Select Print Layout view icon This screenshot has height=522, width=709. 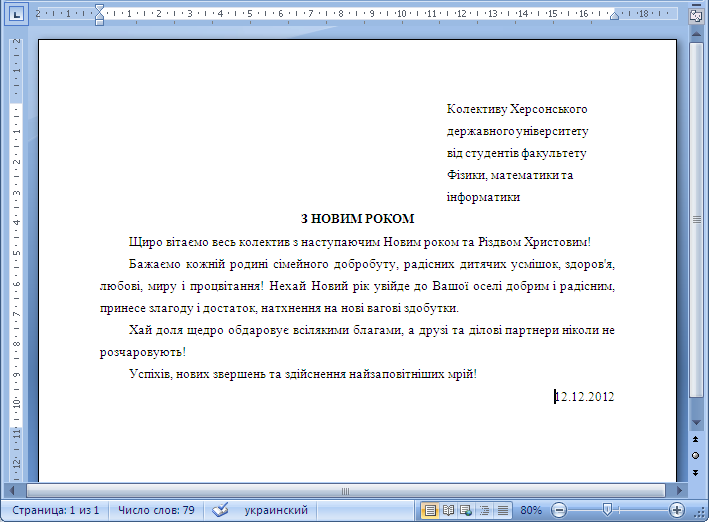(x=430, y=510)
